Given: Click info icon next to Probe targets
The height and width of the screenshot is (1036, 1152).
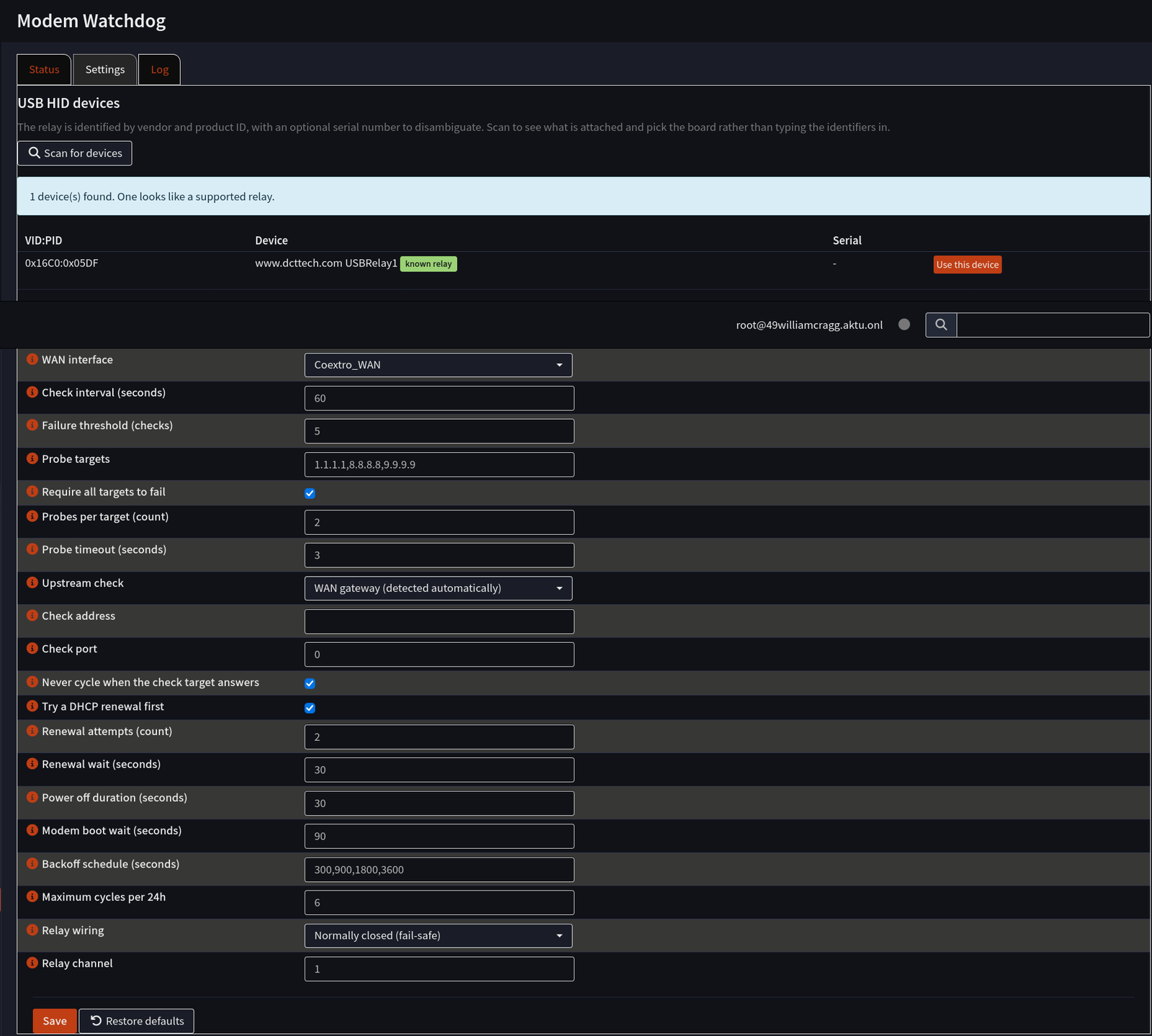Looking at the screenshot, I should [x=32, y=458].
